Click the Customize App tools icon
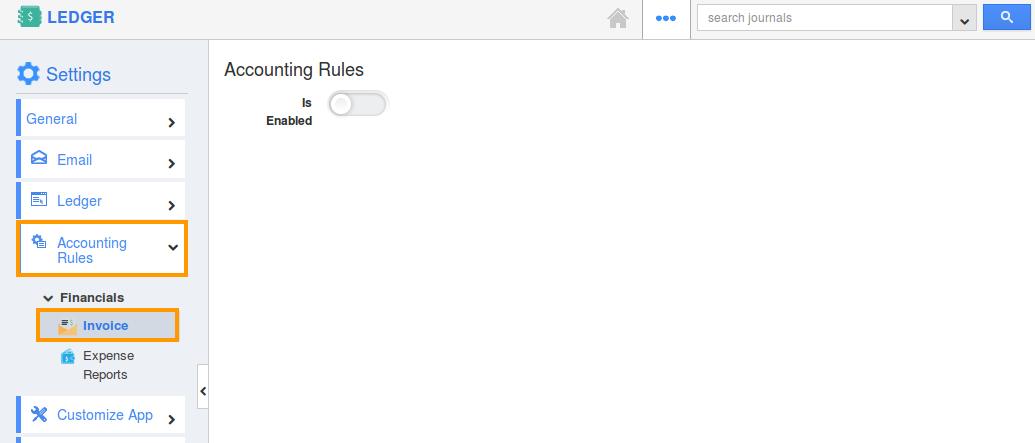This screenshot has width=1035, height=443. [x=39, y=414]
